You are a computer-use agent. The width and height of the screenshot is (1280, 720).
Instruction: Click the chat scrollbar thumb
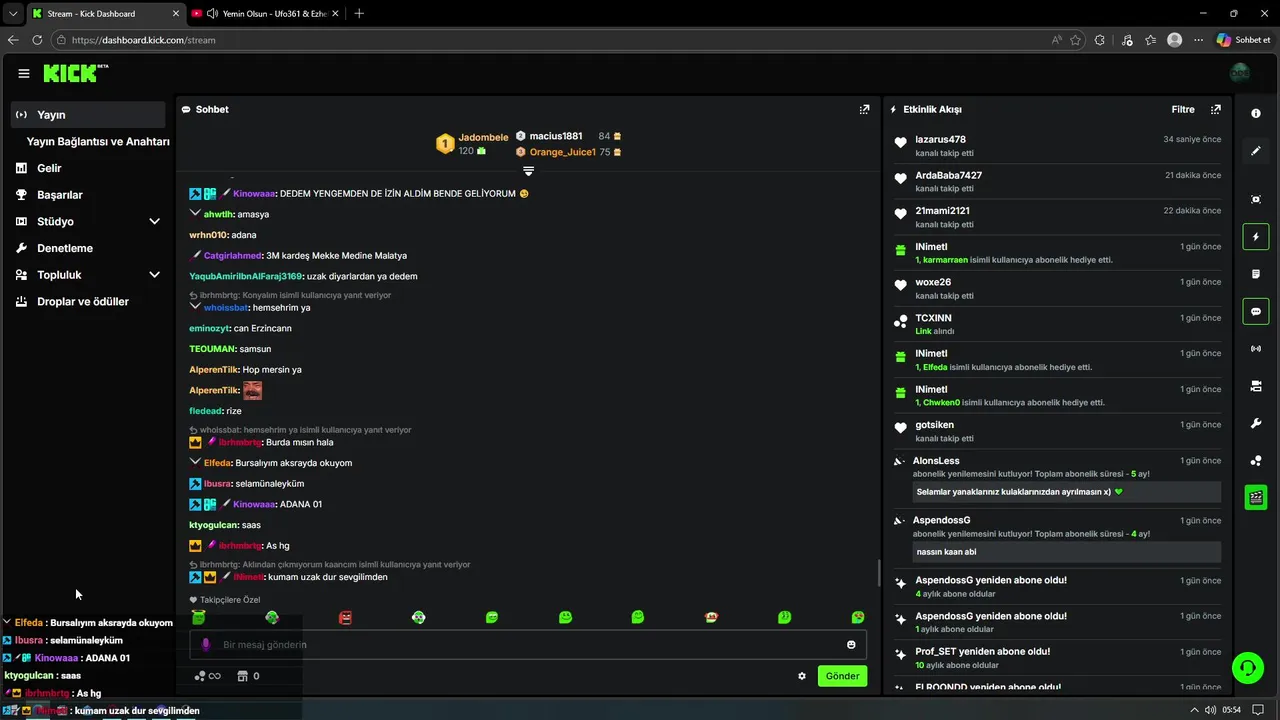click(x=879, y=573)
